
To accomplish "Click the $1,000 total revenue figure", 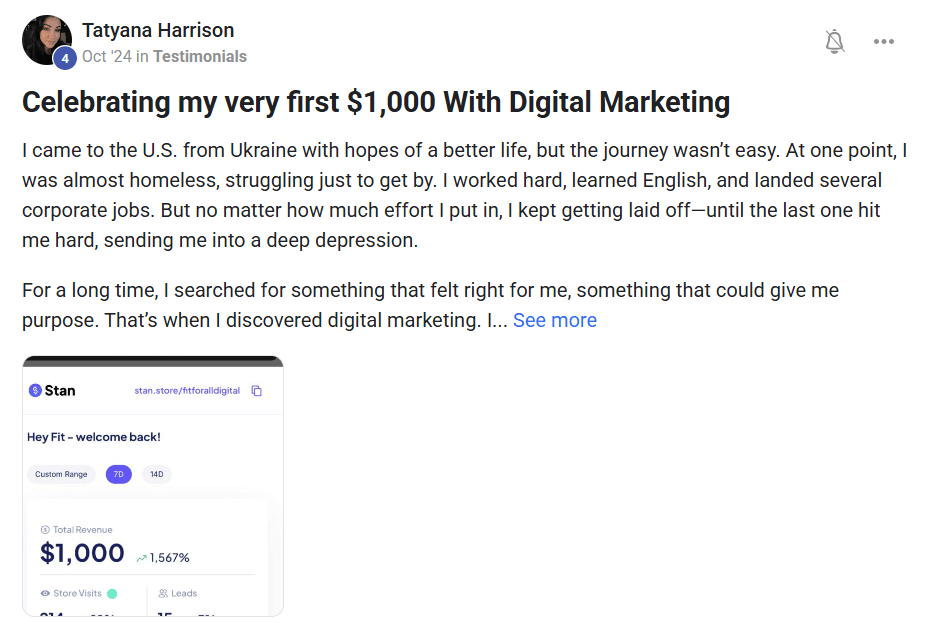I will (x=82, y=553).
